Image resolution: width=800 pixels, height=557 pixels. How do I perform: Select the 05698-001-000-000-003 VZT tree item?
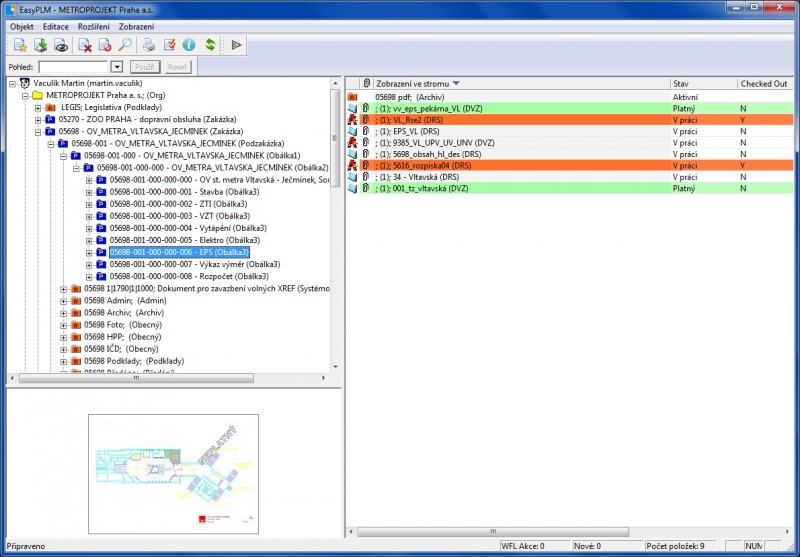click(180, 216)
